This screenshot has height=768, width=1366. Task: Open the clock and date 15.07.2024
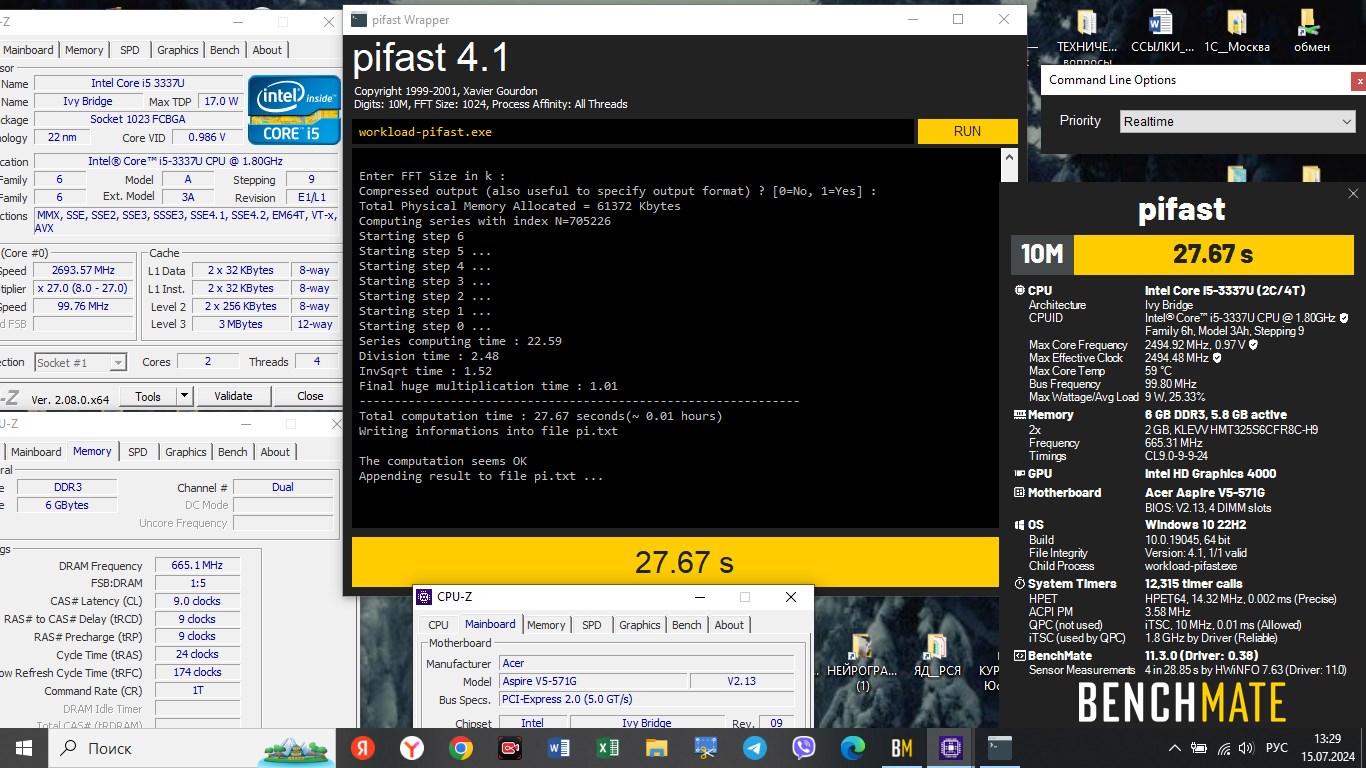1328,747
